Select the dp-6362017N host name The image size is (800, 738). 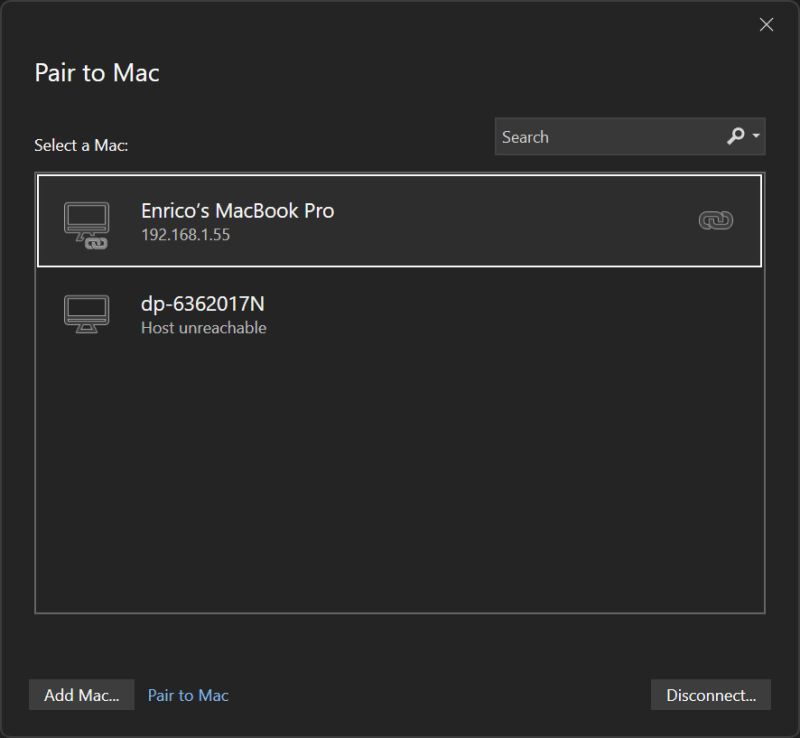[x=203, y=304]
